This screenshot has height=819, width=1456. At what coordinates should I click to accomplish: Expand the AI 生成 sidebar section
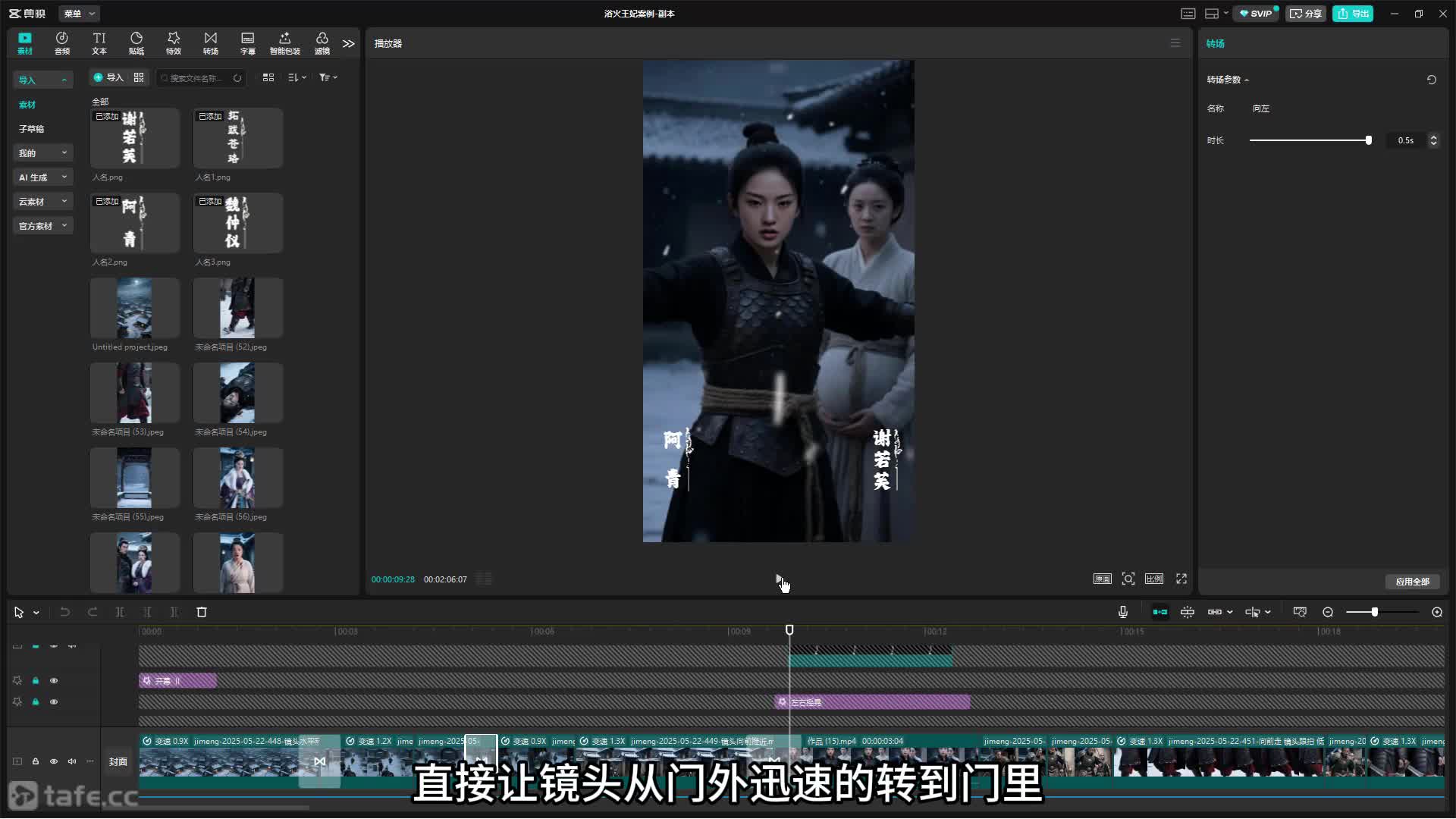[43, 177]
